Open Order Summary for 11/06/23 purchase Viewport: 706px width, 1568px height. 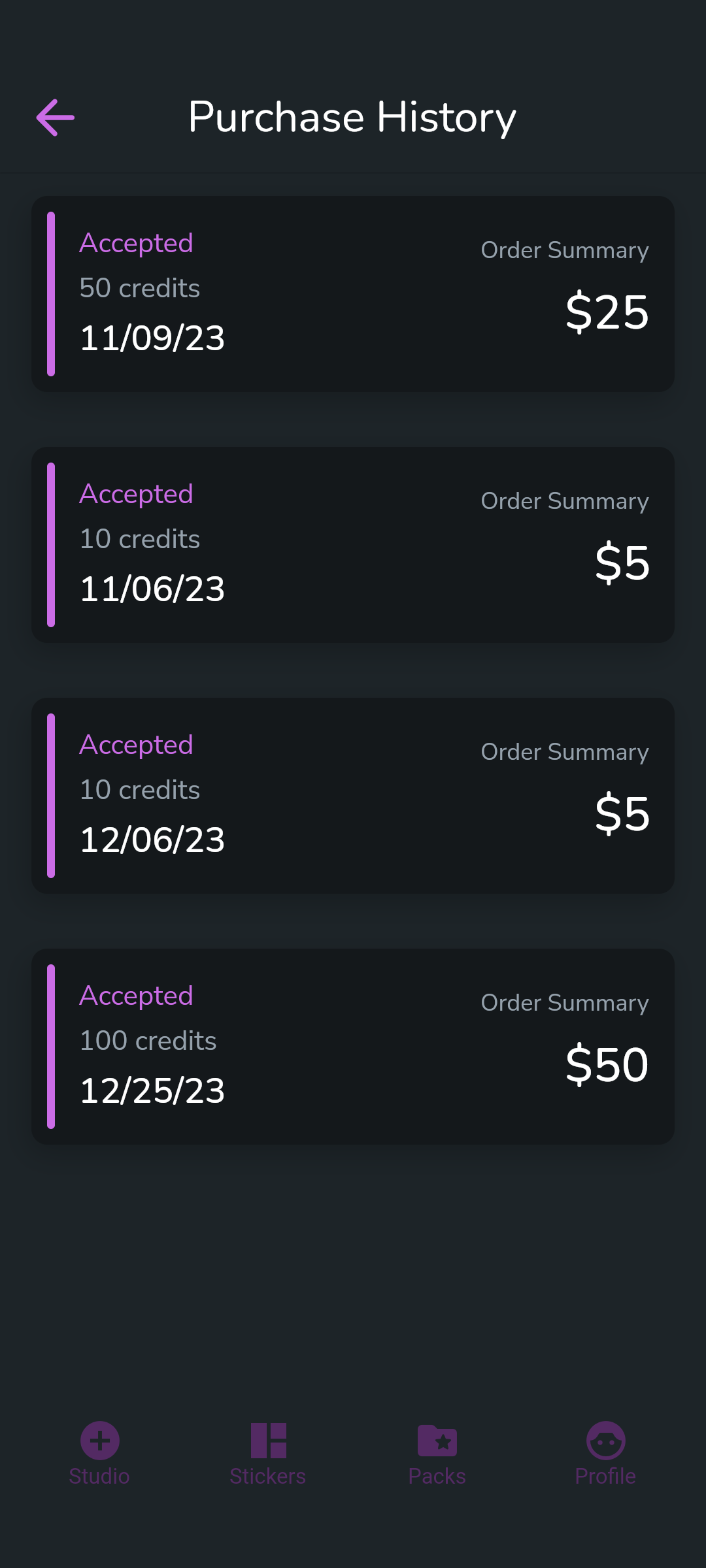[565, 501]
